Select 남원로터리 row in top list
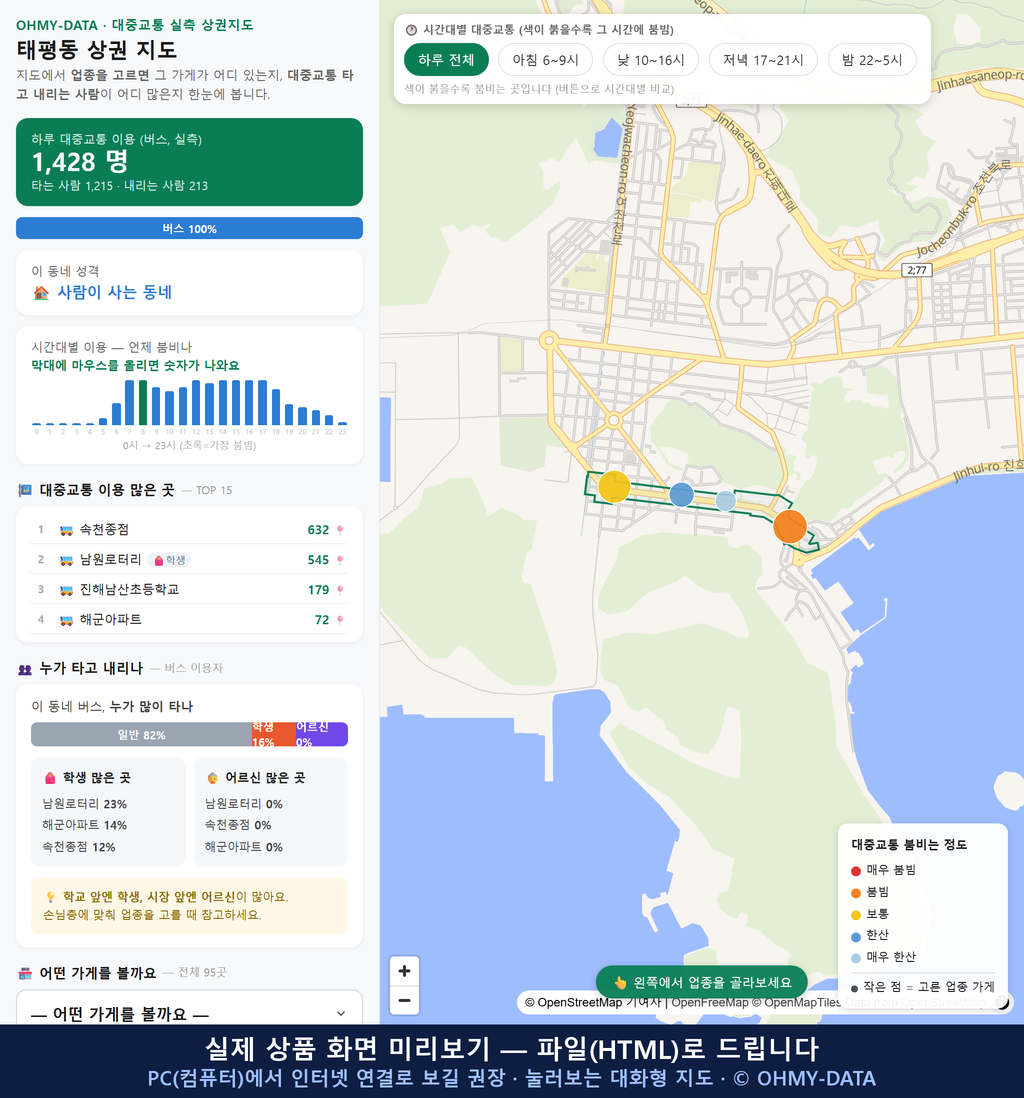 [x=189, y=560]
